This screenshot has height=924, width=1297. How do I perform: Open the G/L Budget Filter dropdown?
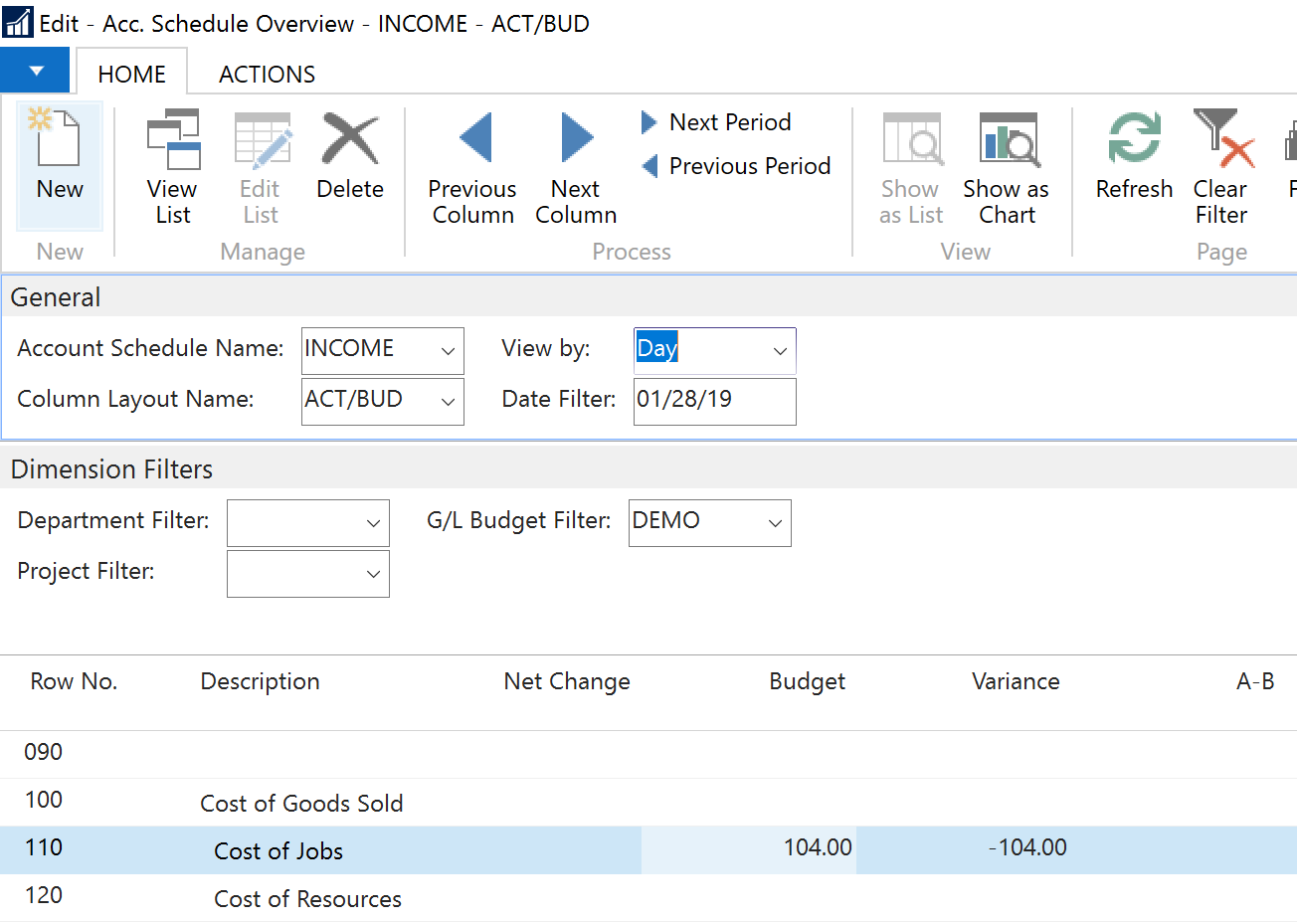pos(775,523)
